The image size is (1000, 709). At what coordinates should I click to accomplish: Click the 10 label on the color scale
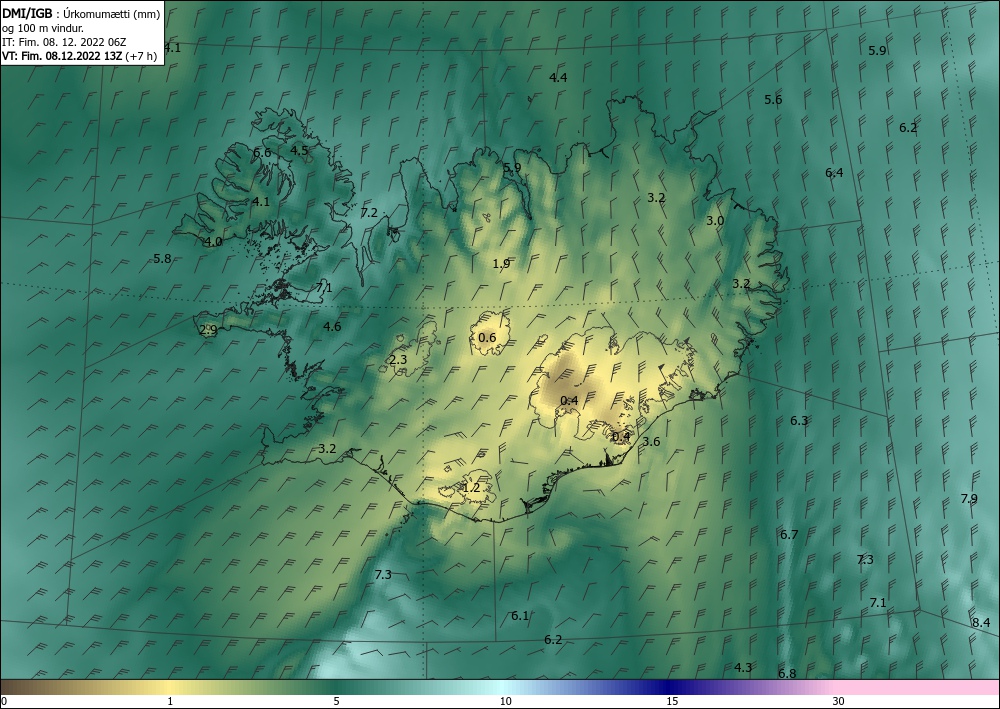tap(505, 702)
